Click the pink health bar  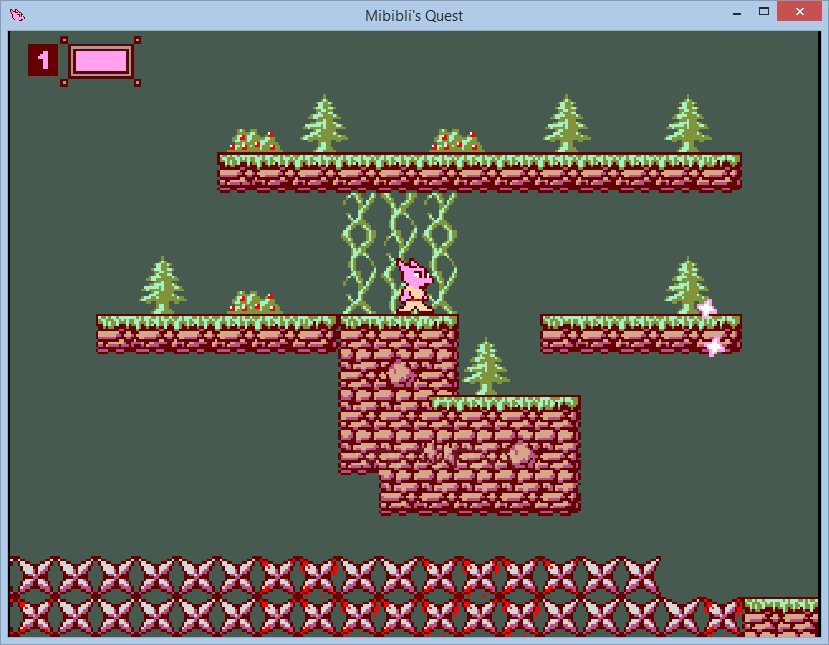click(x=100, y=61)
